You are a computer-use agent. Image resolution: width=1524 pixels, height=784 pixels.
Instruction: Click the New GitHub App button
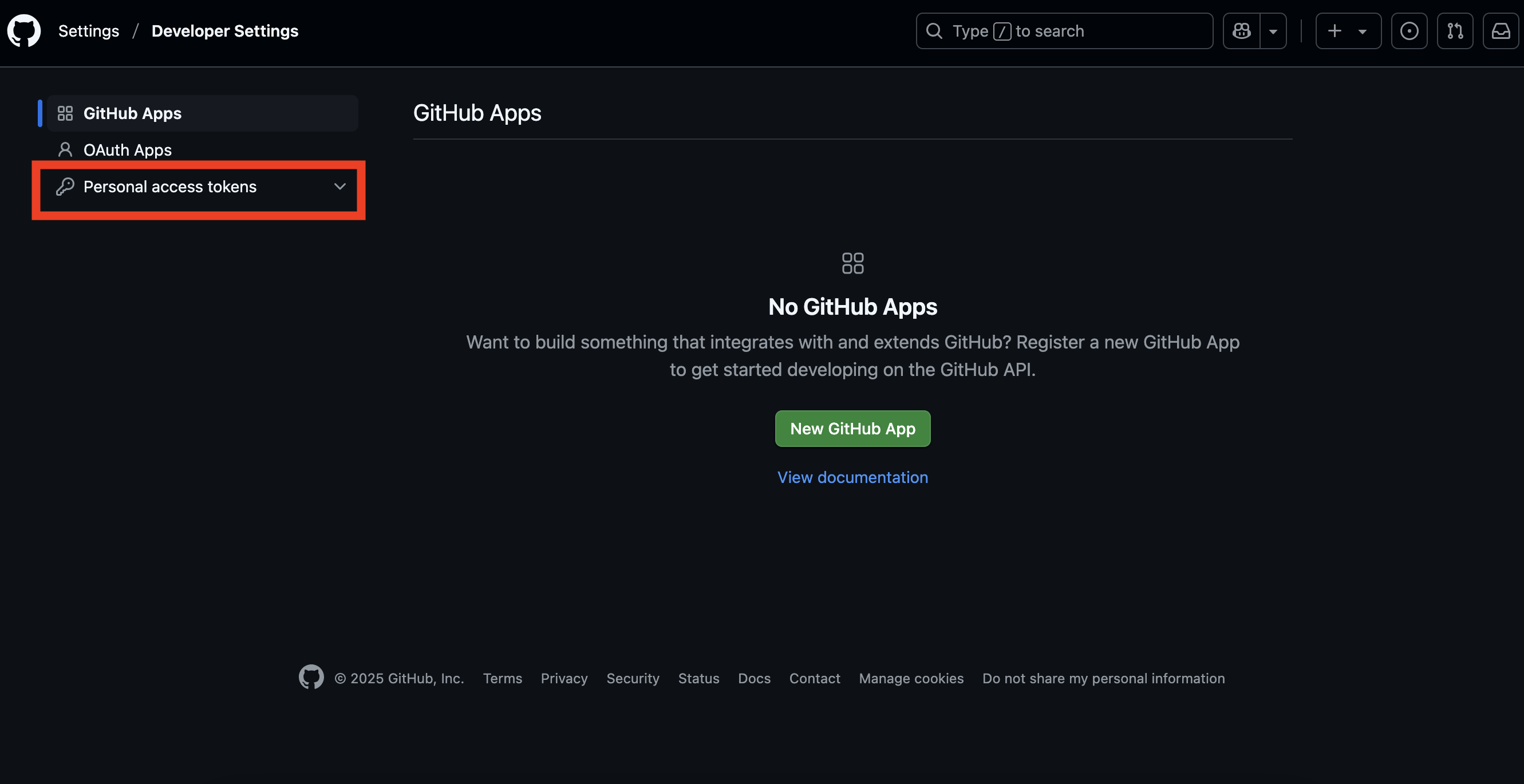click(x=852, y=429)
